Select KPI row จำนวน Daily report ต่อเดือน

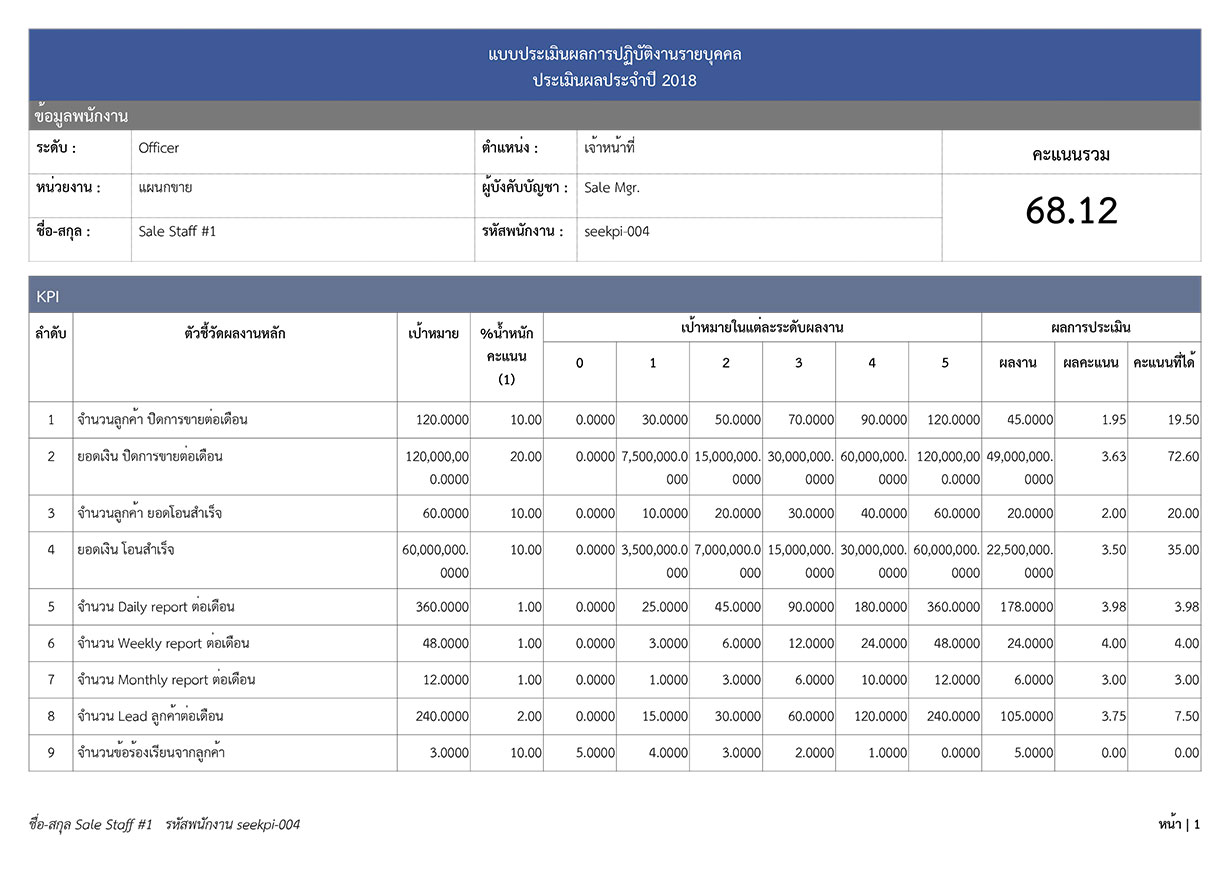pyautogui.click(x=615, y=607)
